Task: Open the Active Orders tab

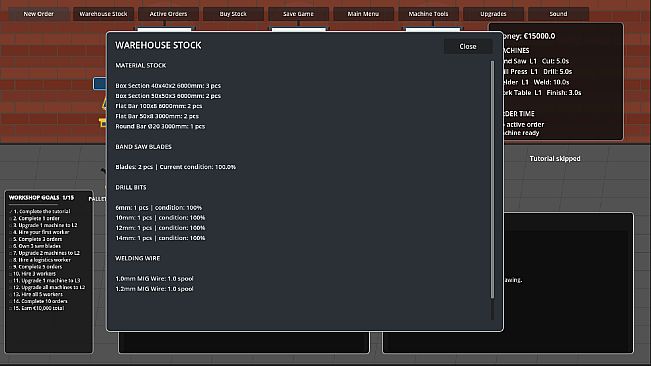Action: click(168, 14)
